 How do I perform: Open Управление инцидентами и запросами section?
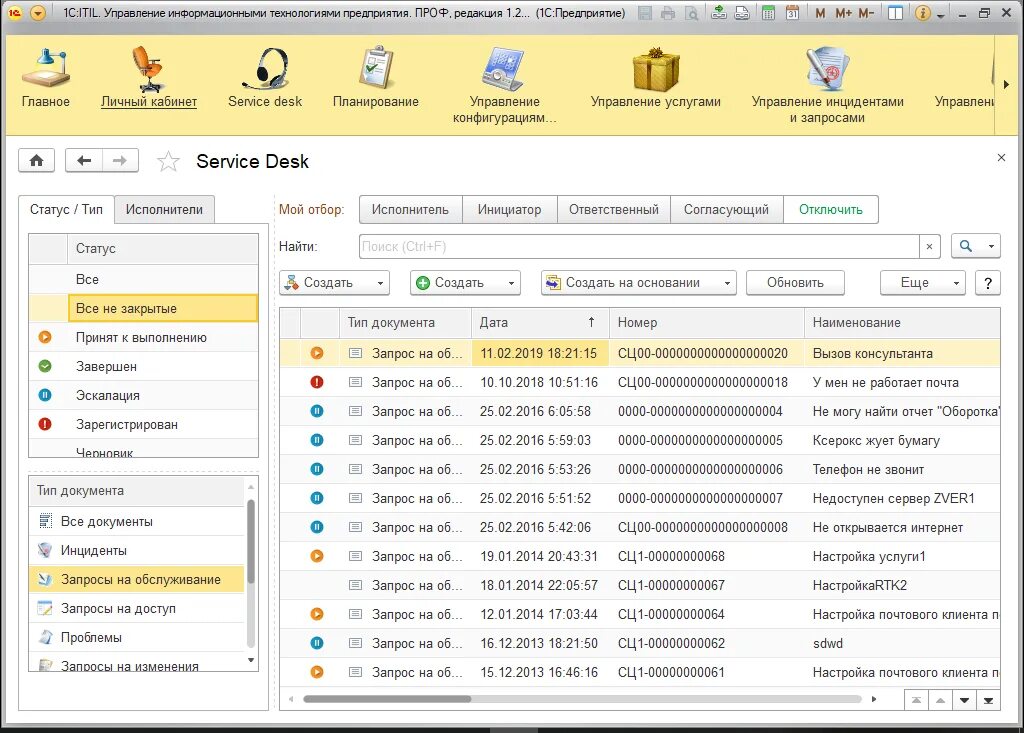pyautogui.click(x=827, y=85)
